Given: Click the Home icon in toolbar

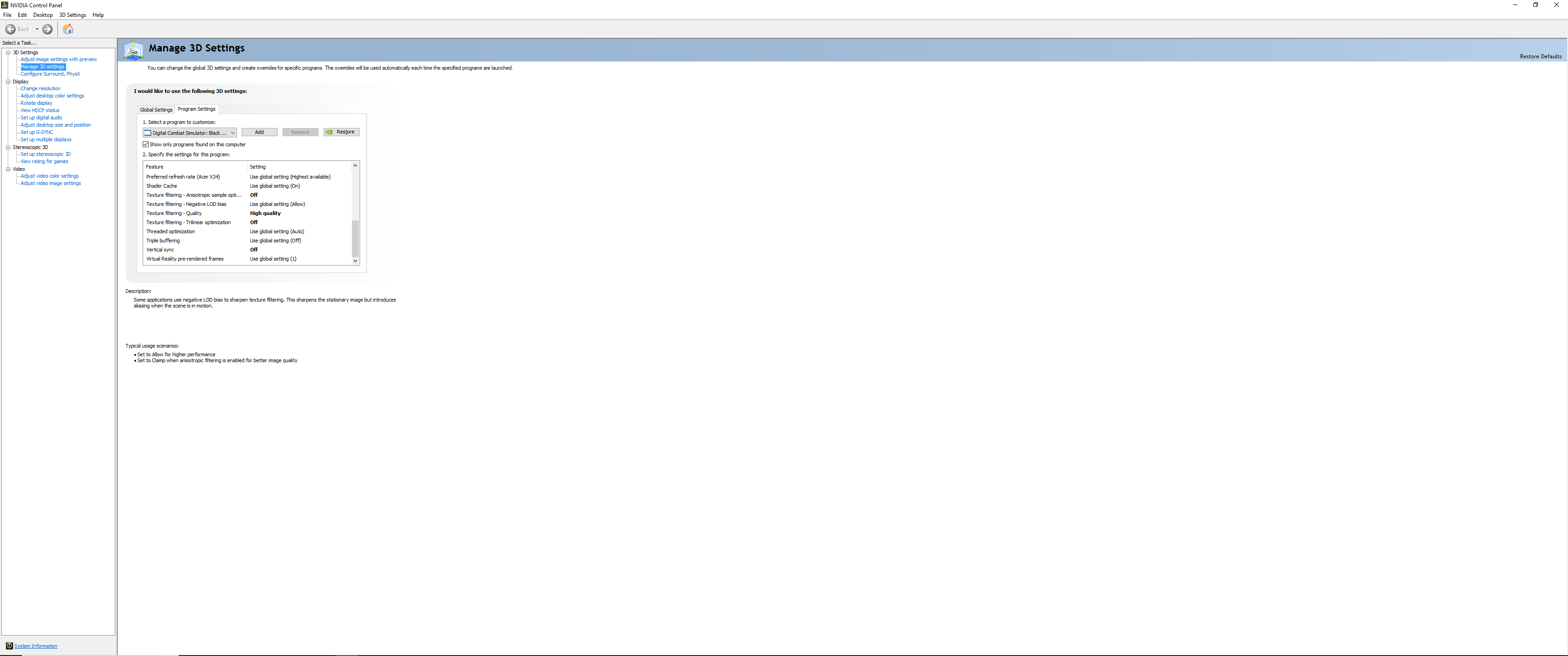Looking at the screenshot, I should pyautogui.click(x=68, y=29).
